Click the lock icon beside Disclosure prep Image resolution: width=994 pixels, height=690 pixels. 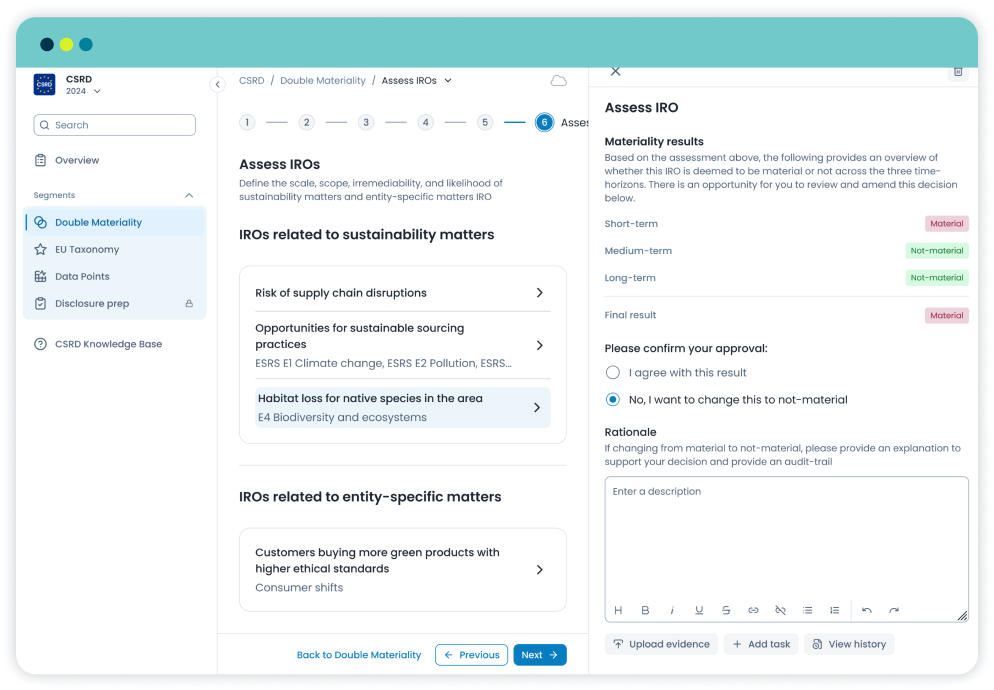click(189, 304)
